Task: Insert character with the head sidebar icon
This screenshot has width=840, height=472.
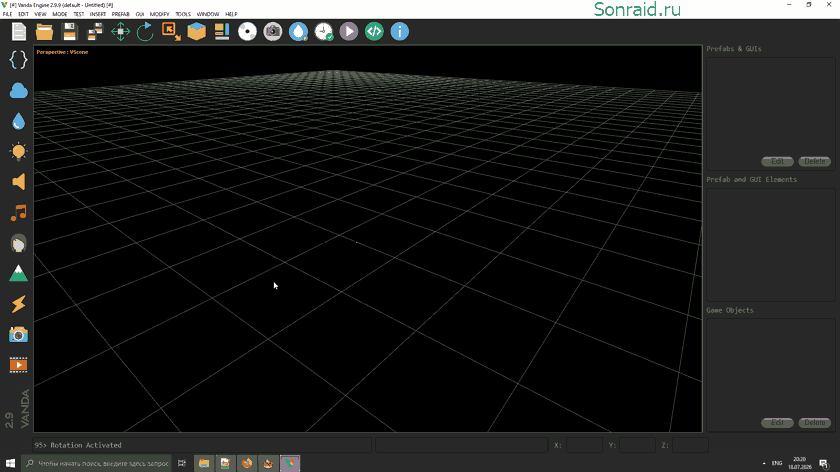Action: pos(18,243)
